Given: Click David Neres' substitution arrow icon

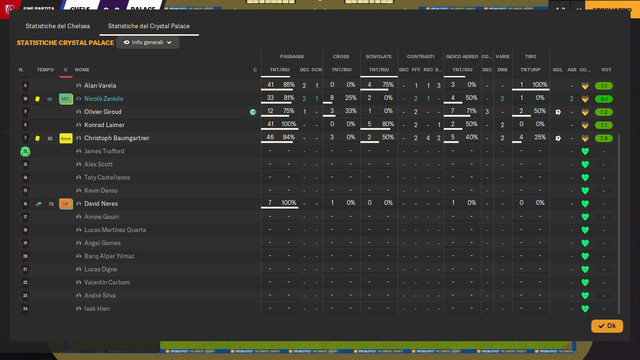Looking at the screenshot, I should [x=38, y=204].
